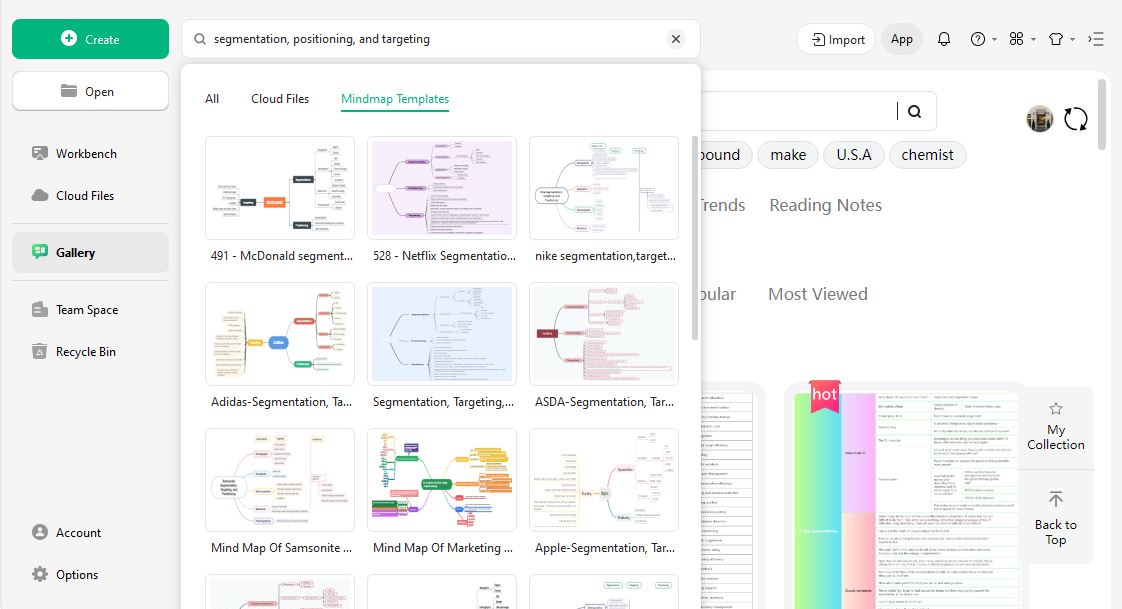Select the make tag chip
1122x609 pixels.
pyautogui.click(x=788, y=155)
